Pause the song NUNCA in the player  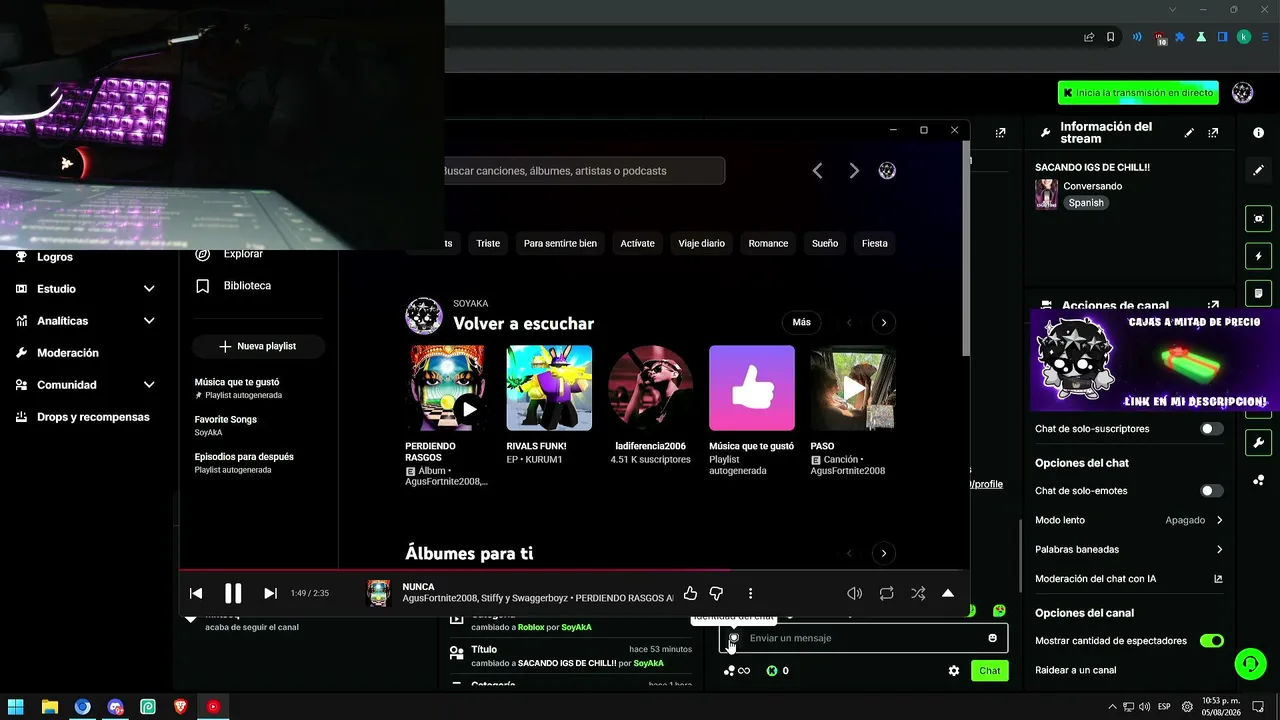[x=232, y=593]
